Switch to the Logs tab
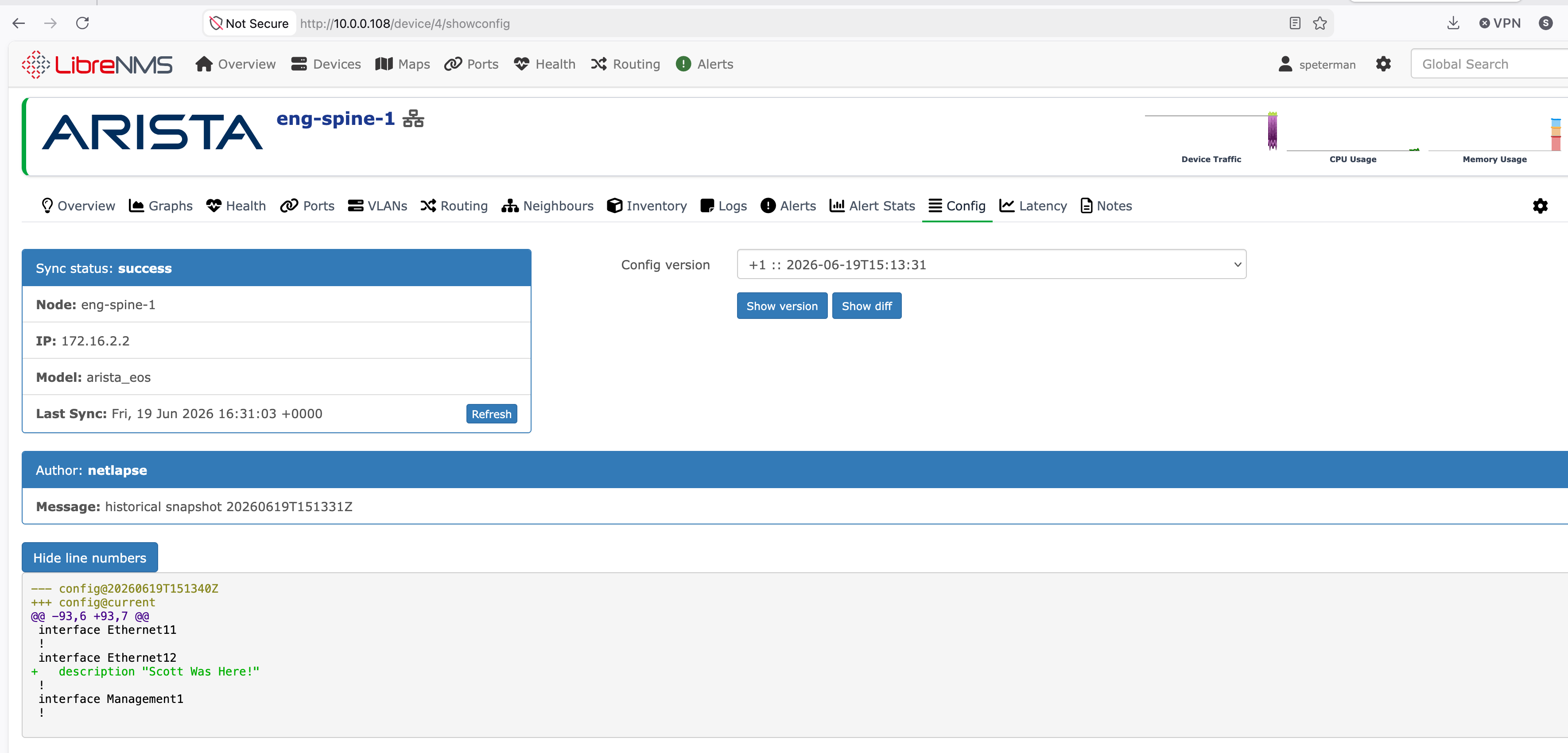 pyautogui.click(x=723, y=206)
